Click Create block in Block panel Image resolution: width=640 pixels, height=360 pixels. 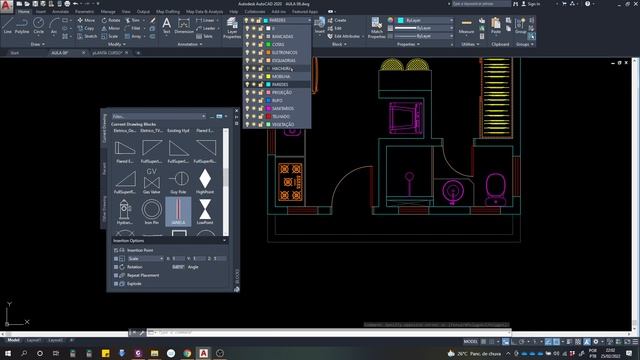(x=337, y=20)
